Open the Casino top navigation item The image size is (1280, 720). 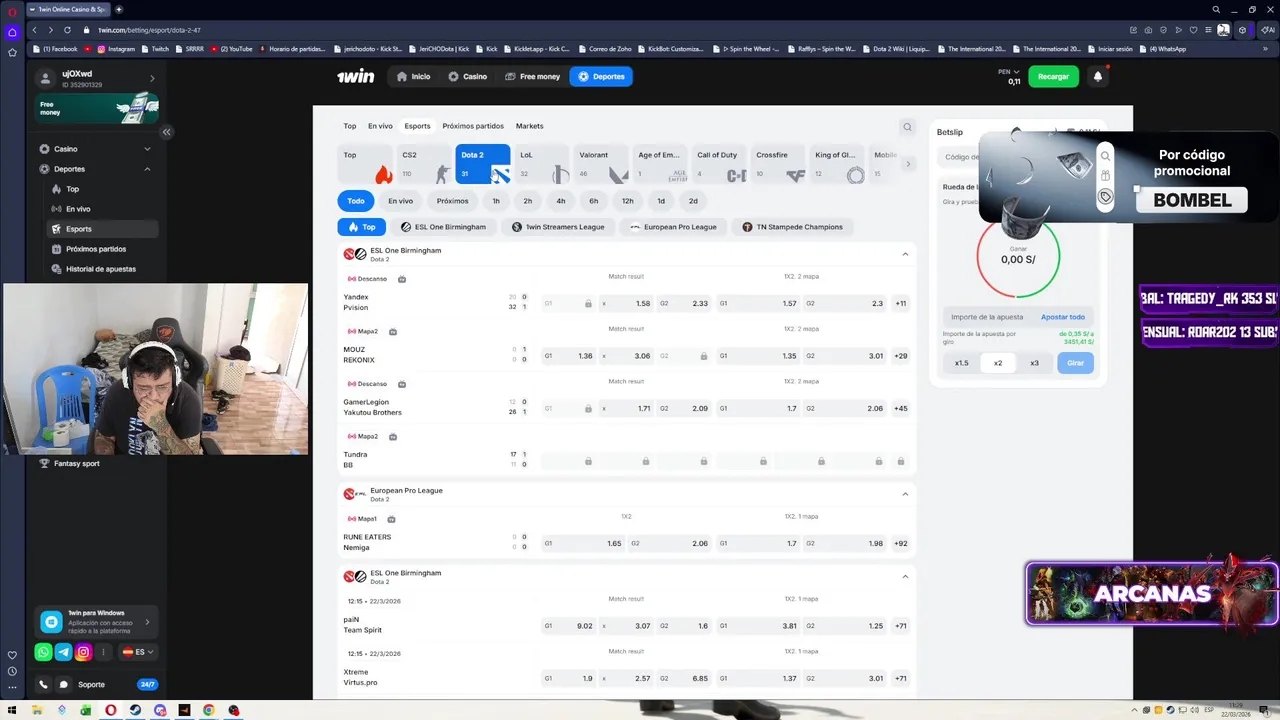(x=467, y=76)
